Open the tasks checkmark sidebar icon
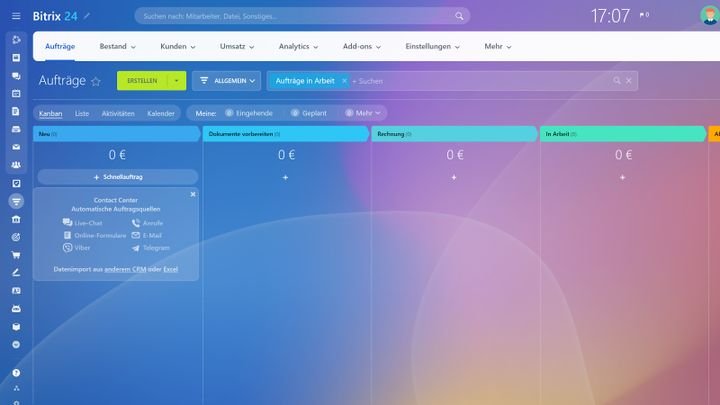This screenshot has width=720, height=405. (16, 184)
